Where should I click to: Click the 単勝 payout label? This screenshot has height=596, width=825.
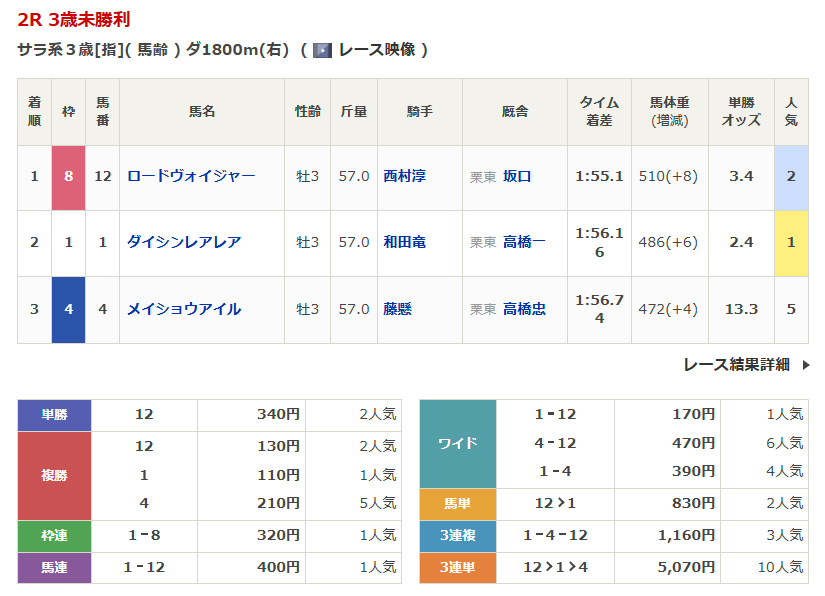(x=54, y=415)
